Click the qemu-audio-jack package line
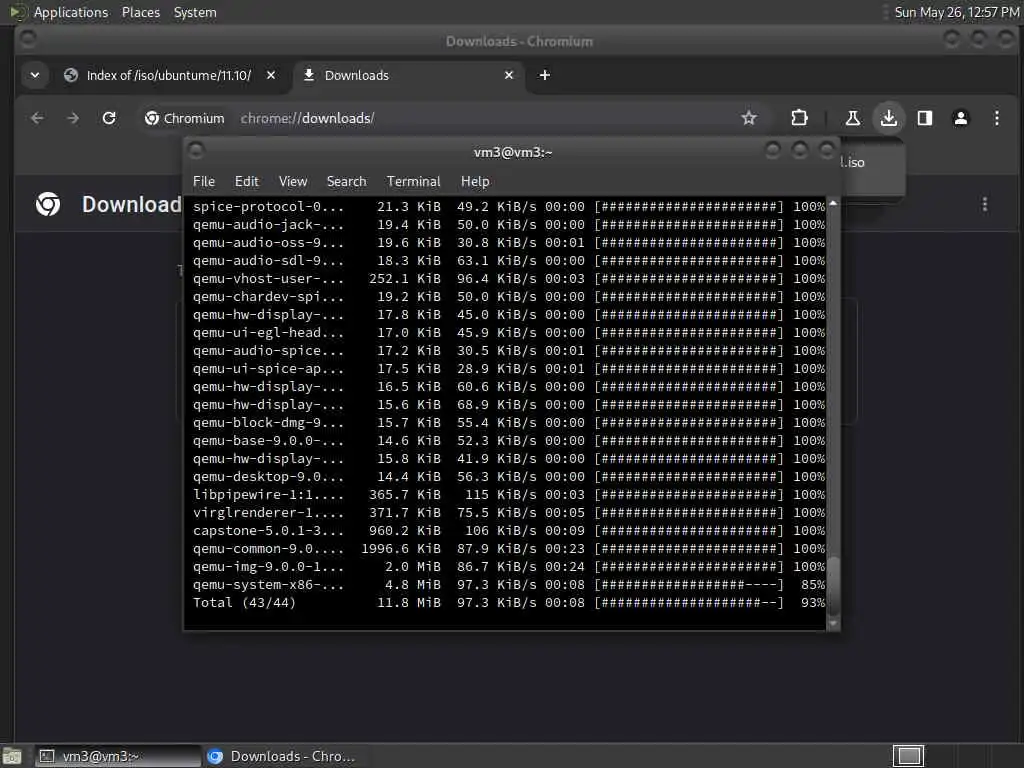1024x768 pixels. click(x=509, y=225)
